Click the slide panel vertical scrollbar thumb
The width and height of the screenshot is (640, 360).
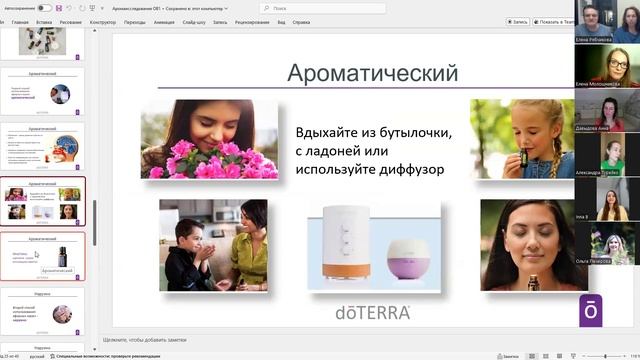coord(95,222)
